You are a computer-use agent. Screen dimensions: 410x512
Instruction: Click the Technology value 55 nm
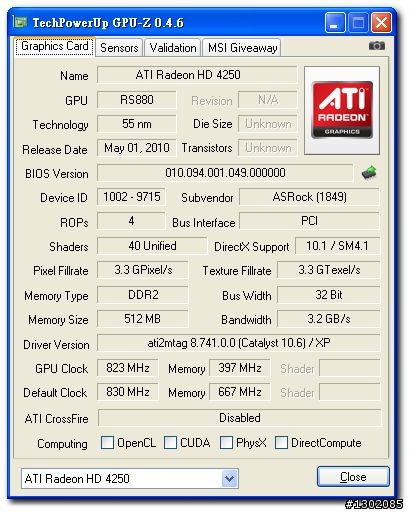click(137, 124)
